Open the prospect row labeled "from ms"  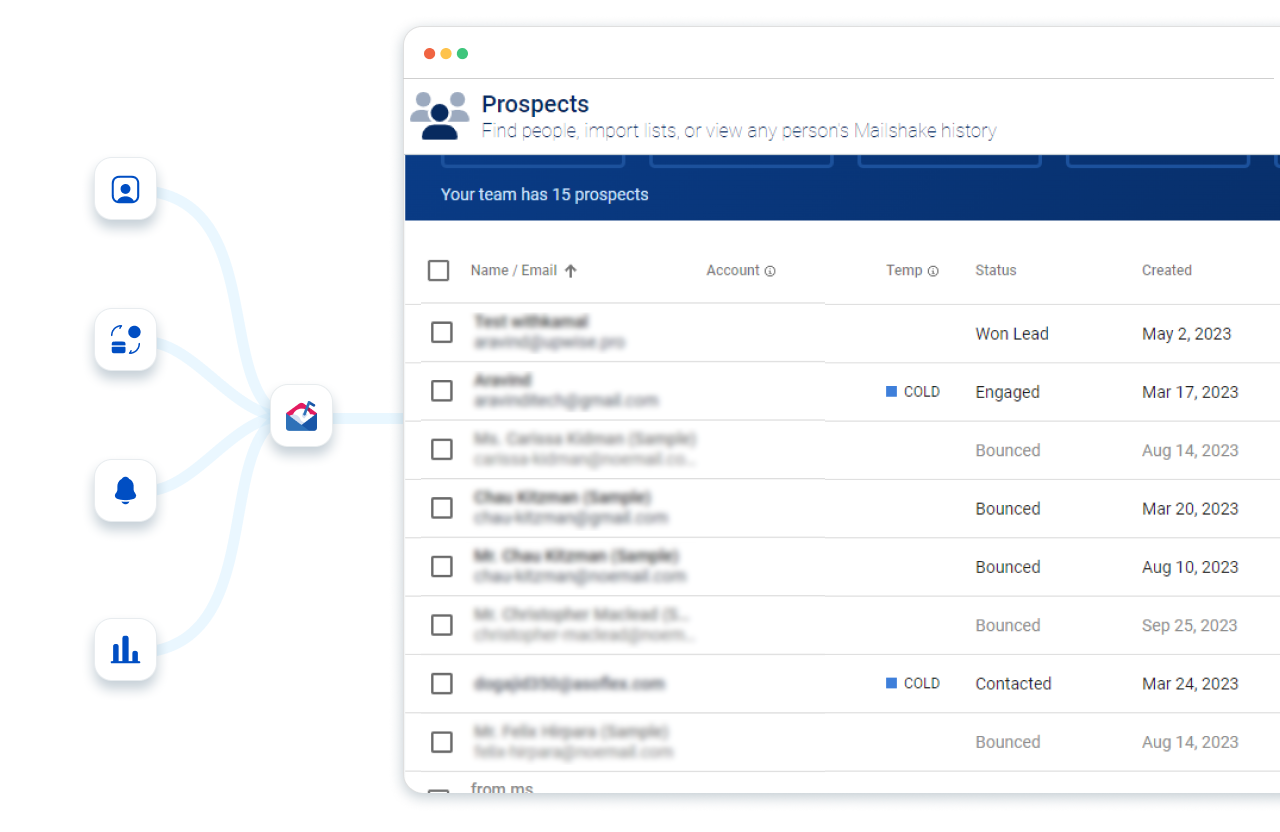[x=502, y=788]
